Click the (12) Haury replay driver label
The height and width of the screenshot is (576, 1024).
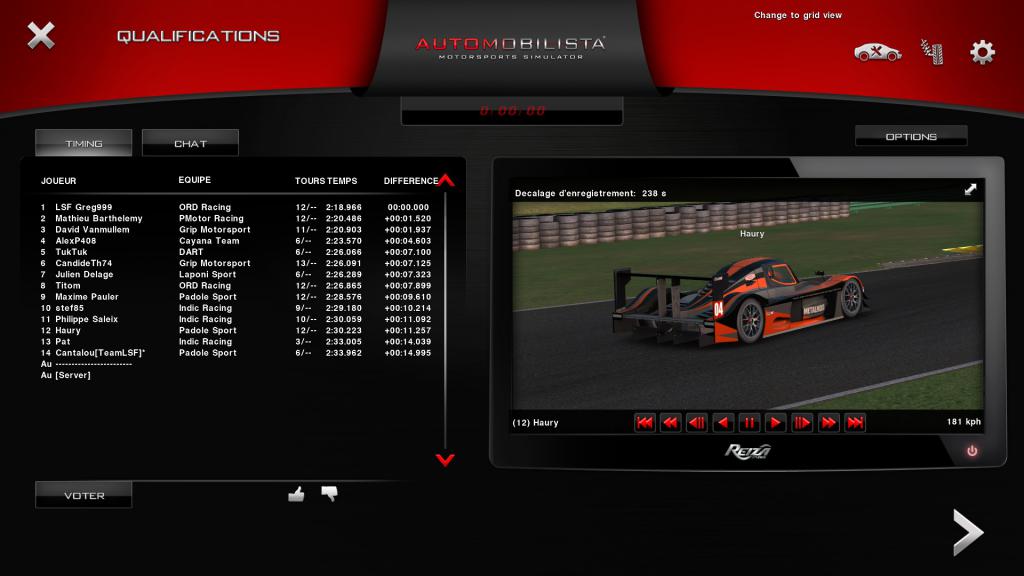pos(536,423)
